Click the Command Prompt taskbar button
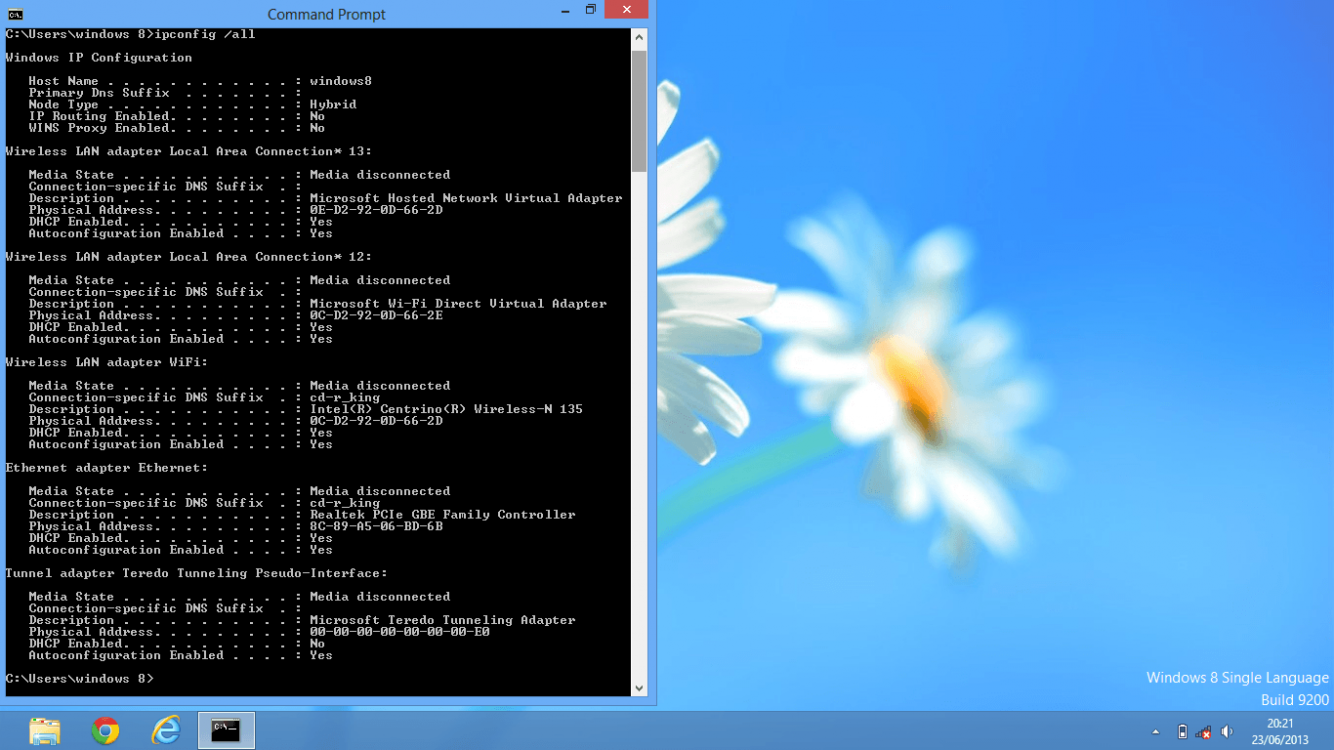 pos(226,731)
